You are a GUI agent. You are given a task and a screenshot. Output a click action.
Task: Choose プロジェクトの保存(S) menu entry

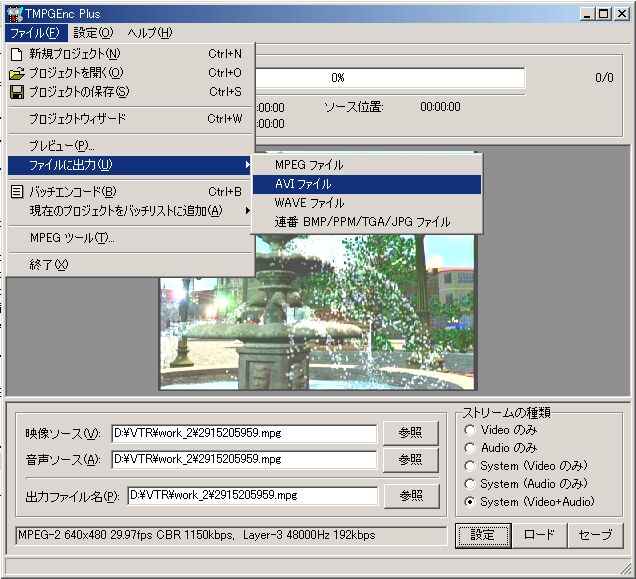pos(131,92)
